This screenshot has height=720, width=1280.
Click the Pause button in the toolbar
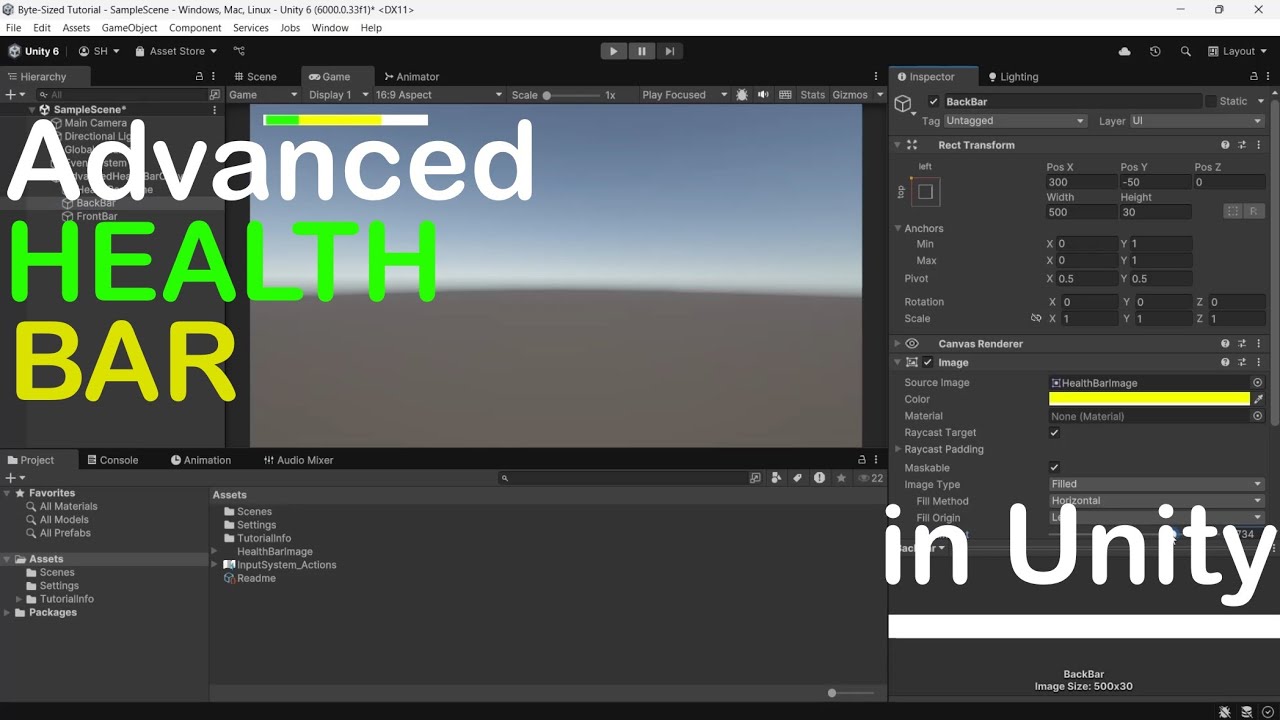pyautogui.click(x=642, y=51)
